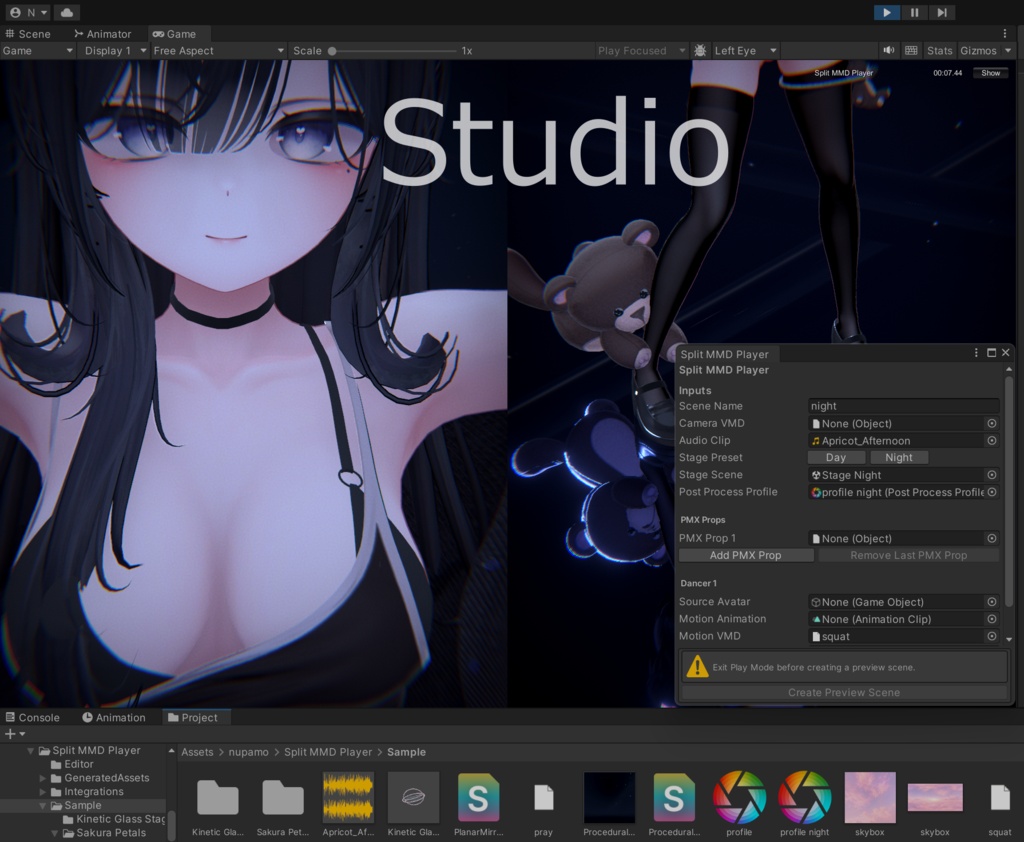This screenshot has width=1024, height=842.
Task: Click nupamo in the breadcrumb path
Action: pyautogui.click(x=248, y=752)
